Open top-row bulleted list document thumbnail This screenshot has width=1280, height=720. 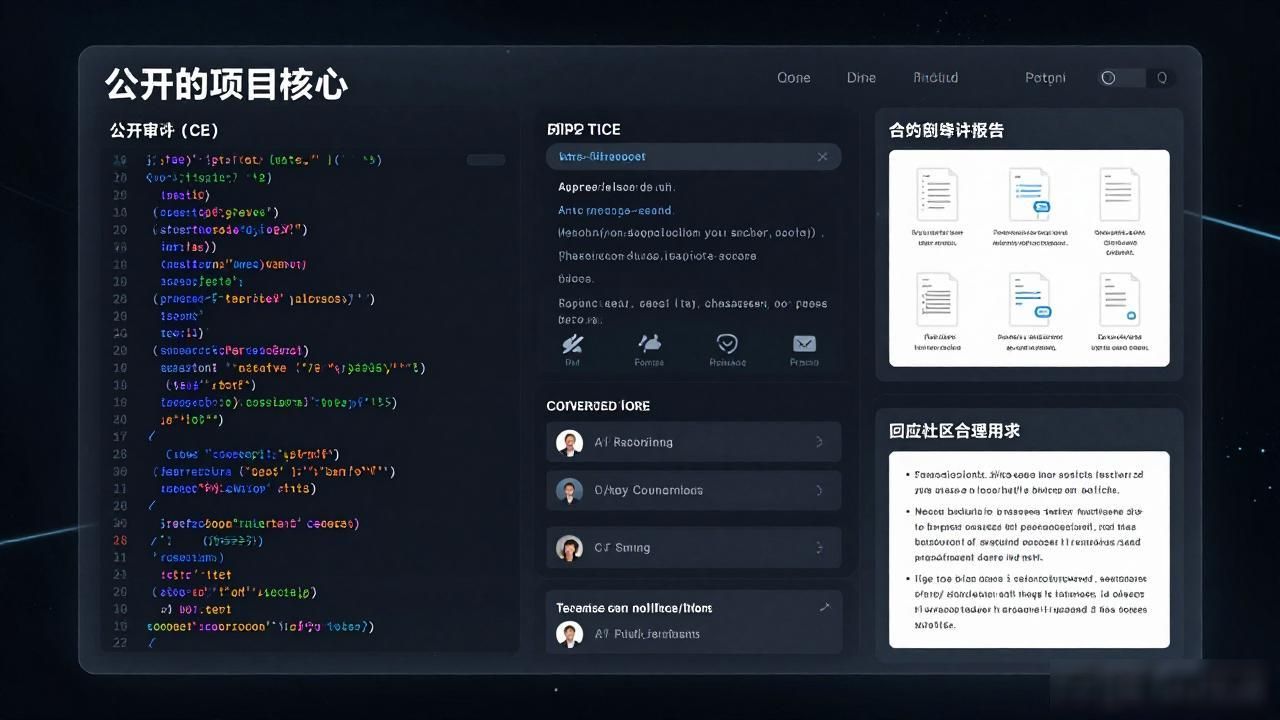[x=937, y=195]
